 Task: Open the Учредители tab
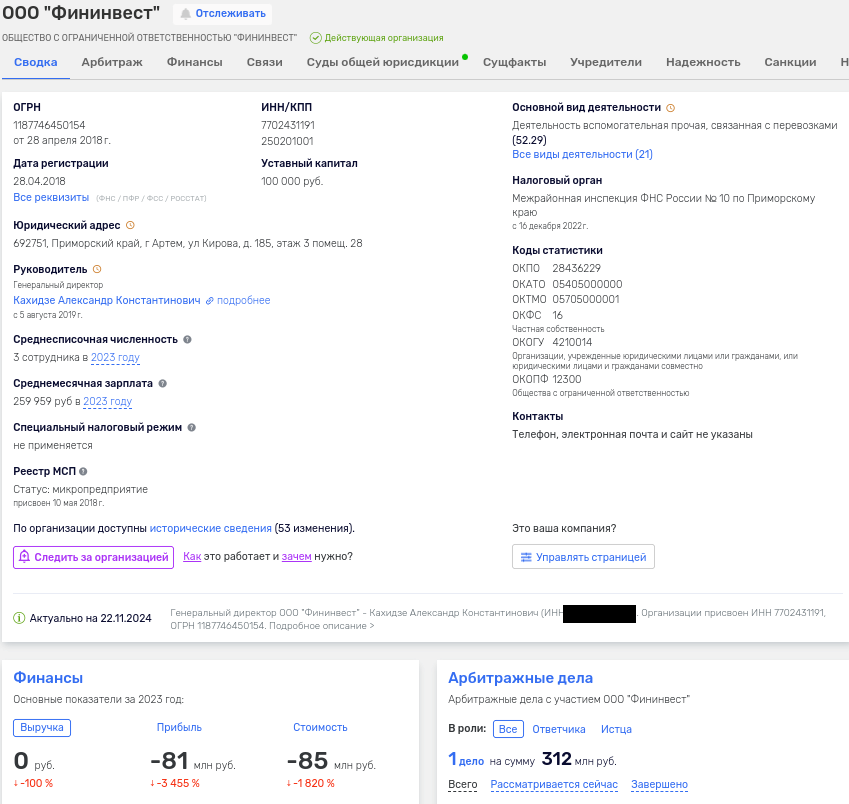[x=606, y=62]
